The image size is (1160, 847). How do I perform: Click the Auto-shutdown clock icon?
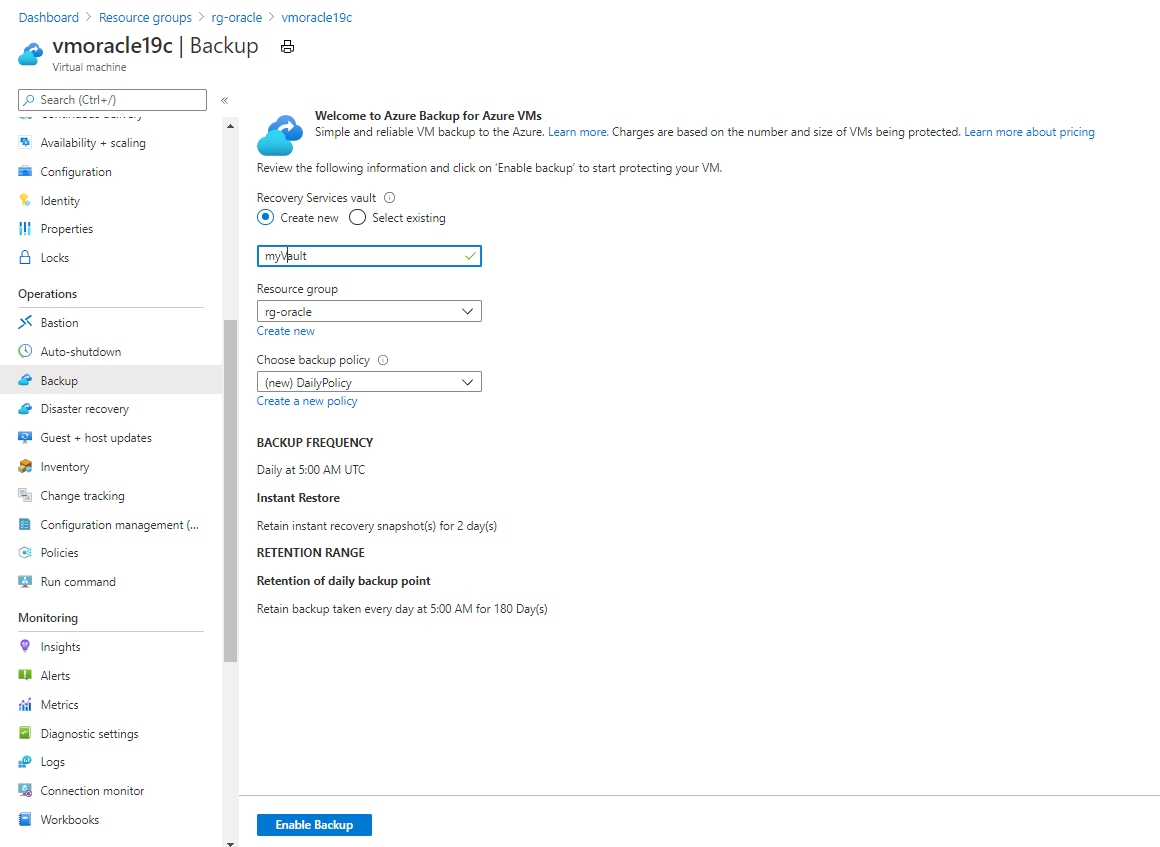[x=24, y=351]
